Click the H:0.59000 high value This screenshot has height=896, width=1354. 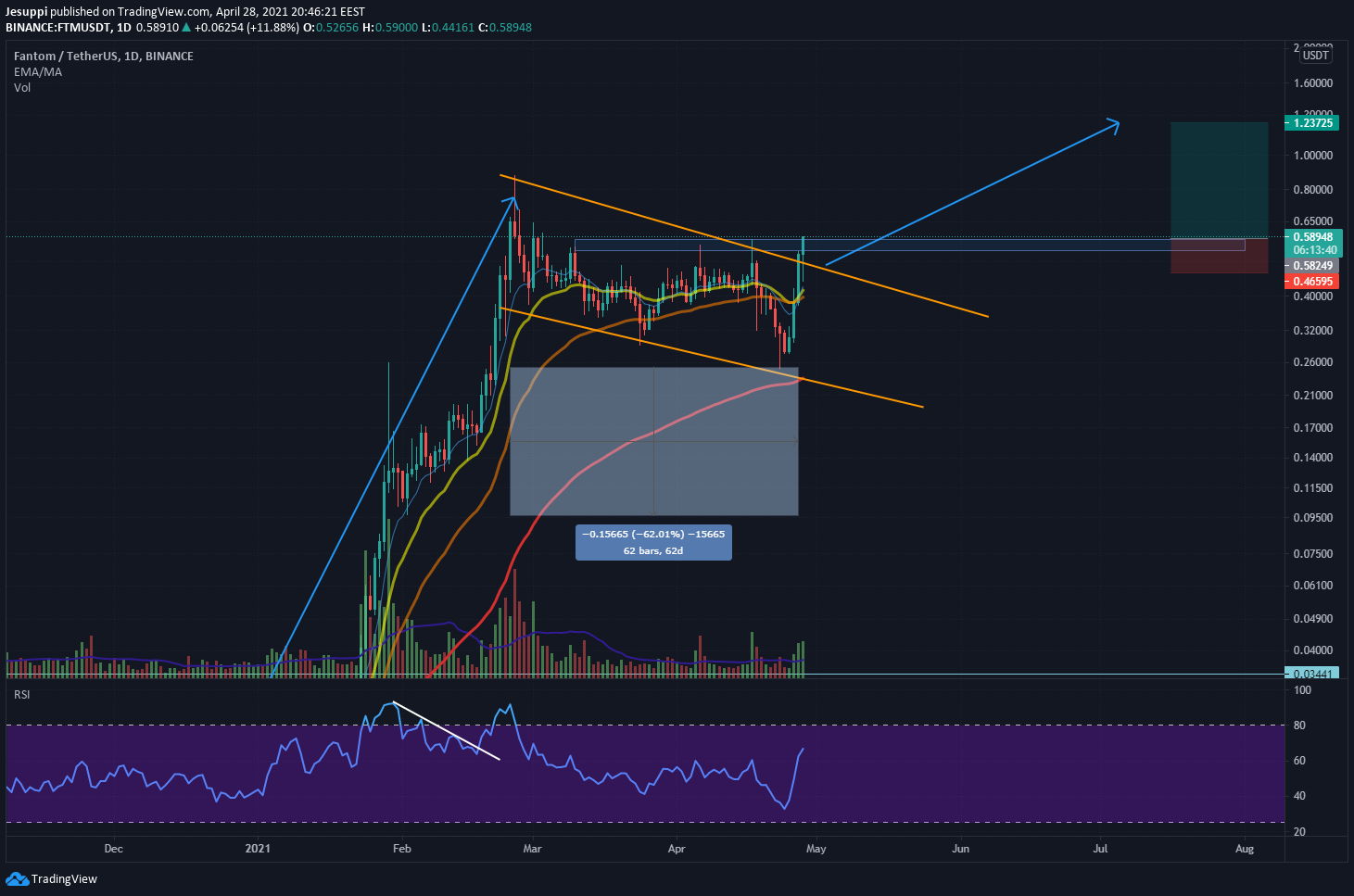coord(389,28)
